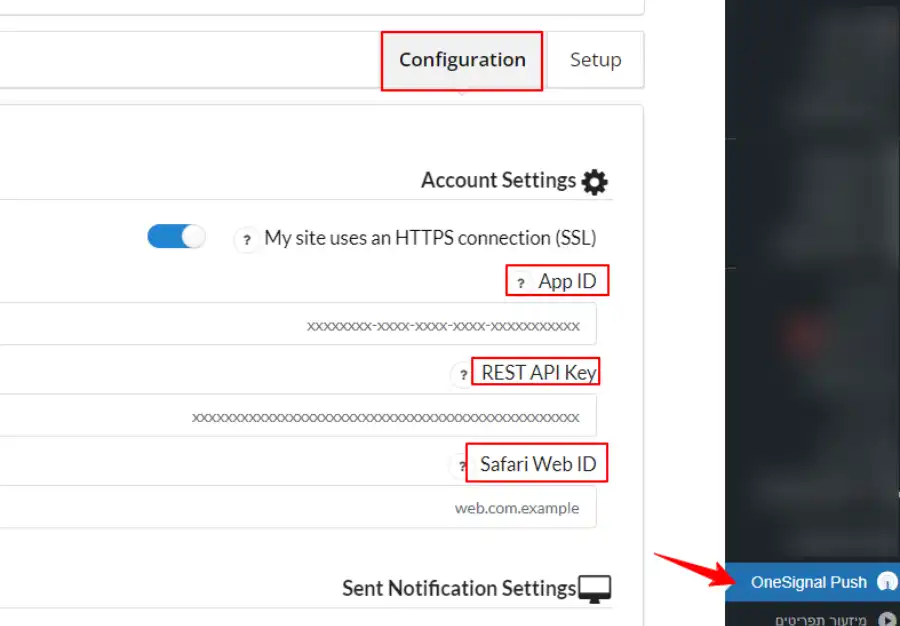Screen dimensions: 900x626
Task: Click the Account Settings heading
Action: click(498, 180)
